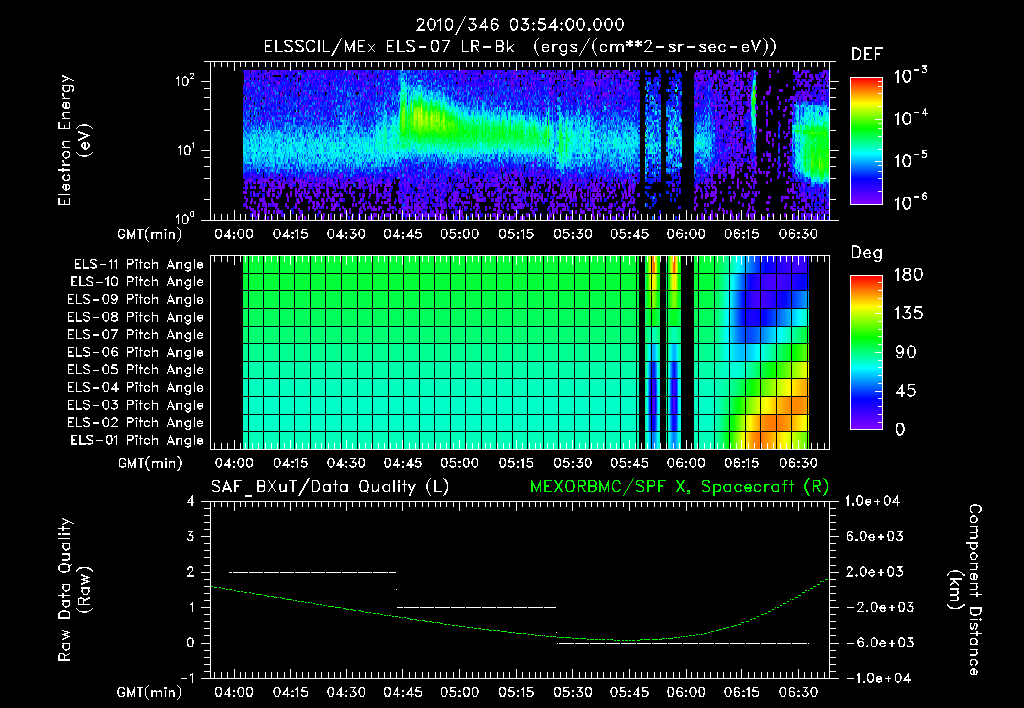Click the DEF color bar
The width and height of the screenshot is (1024, 708).
point(866,141)
